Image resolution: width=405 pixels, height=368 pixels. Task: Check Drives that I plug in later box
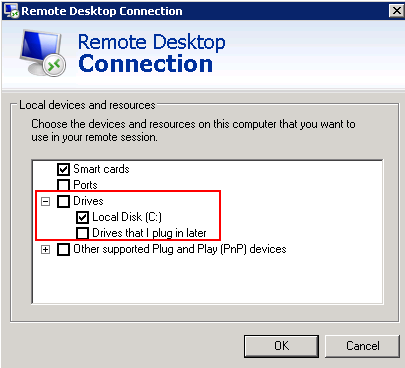[82, 233]
